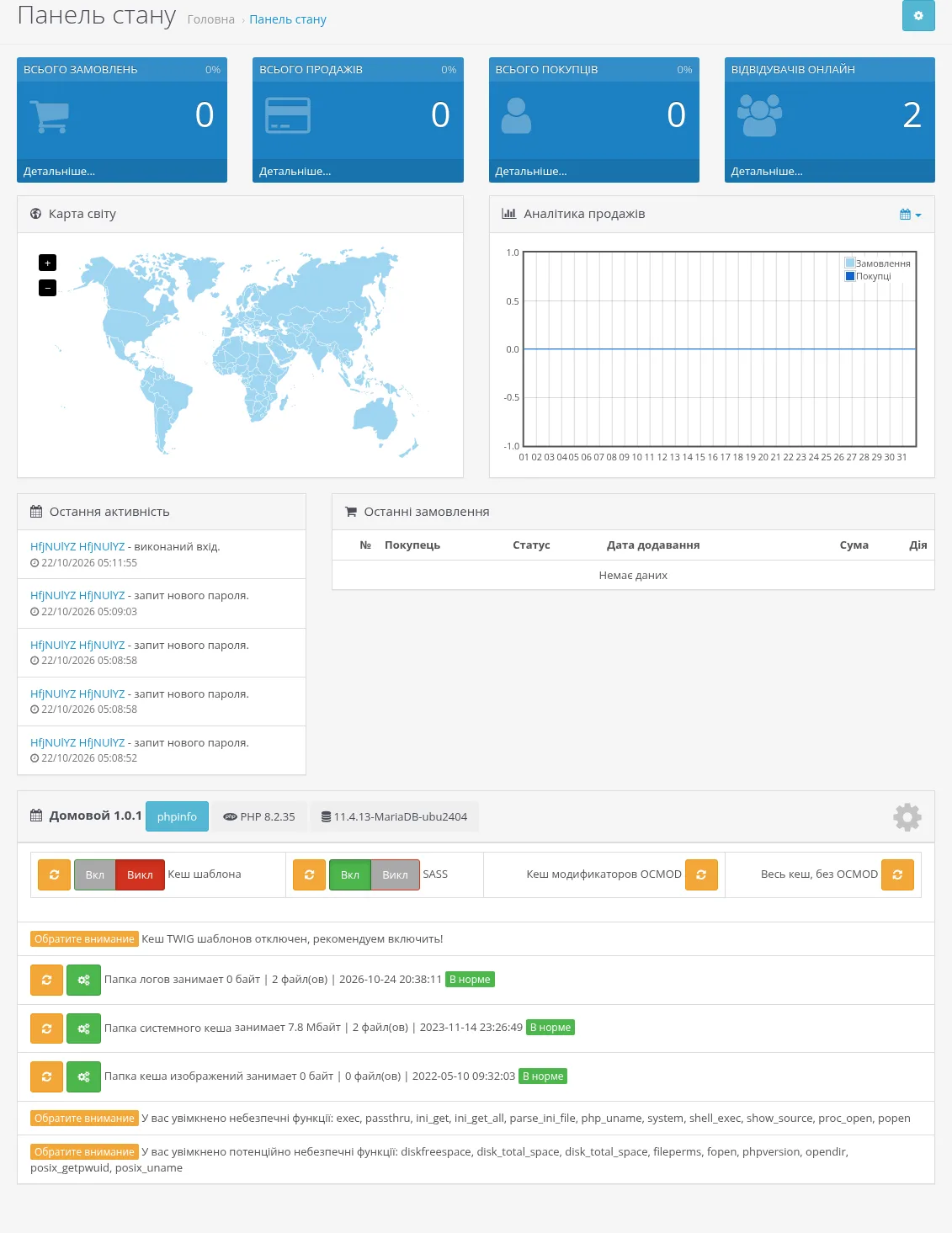Click the Дата додавання column header
The height and width of the screenshot is (1233, 952).
[653, 545]
